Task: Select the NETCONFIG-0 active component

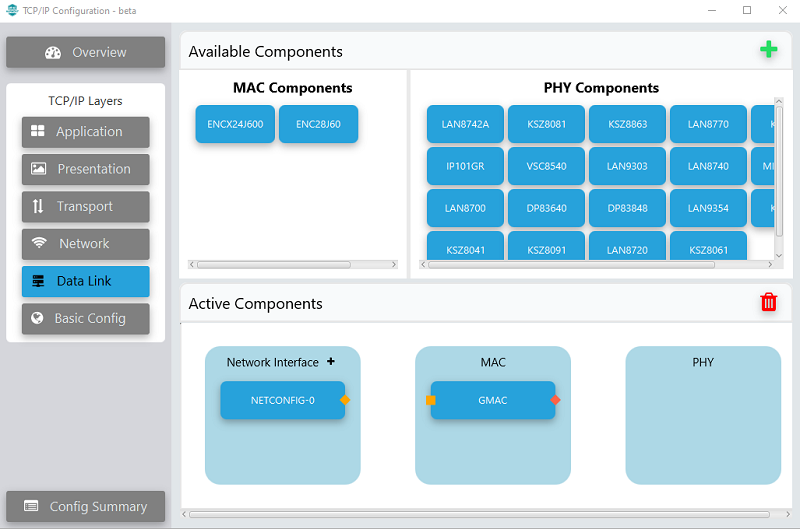Action: 283,400
